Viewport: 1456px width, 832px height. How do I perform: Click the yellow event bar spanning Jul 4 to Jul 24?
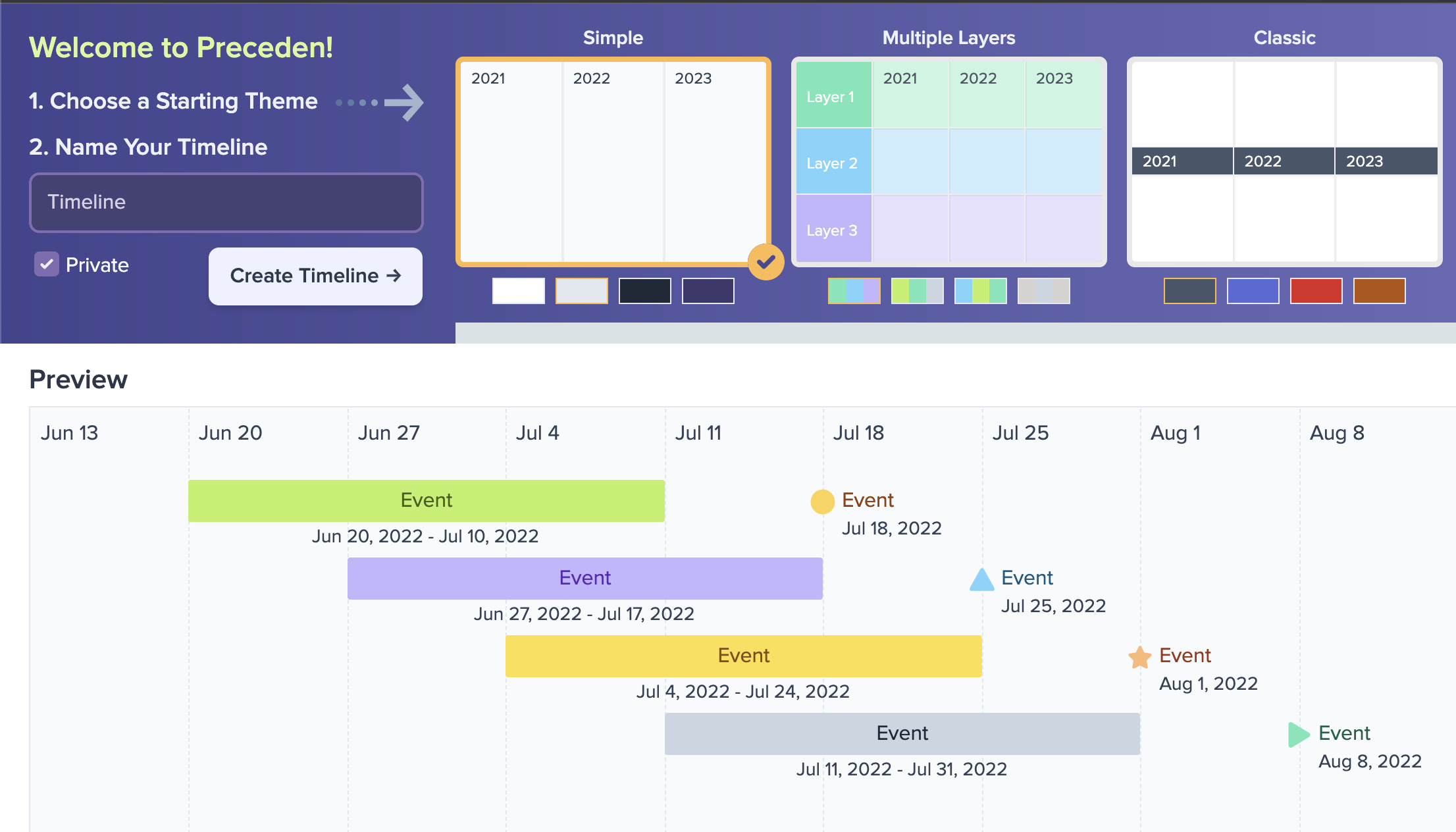point(742,656)
